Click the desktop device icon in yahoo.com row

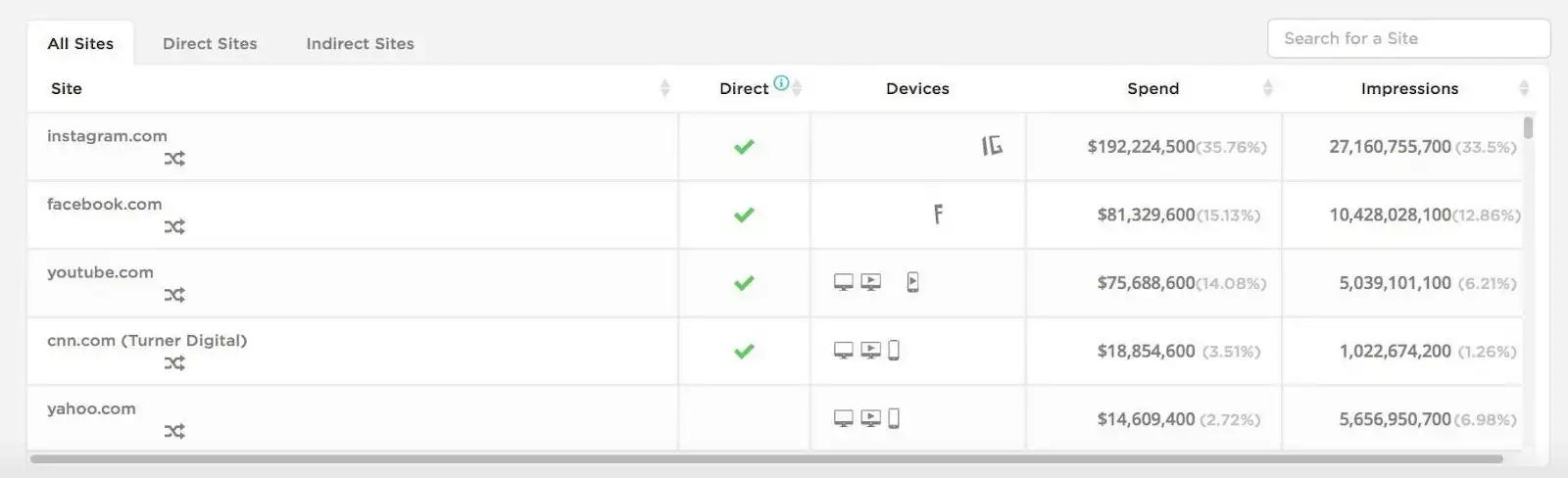point(844,418)
